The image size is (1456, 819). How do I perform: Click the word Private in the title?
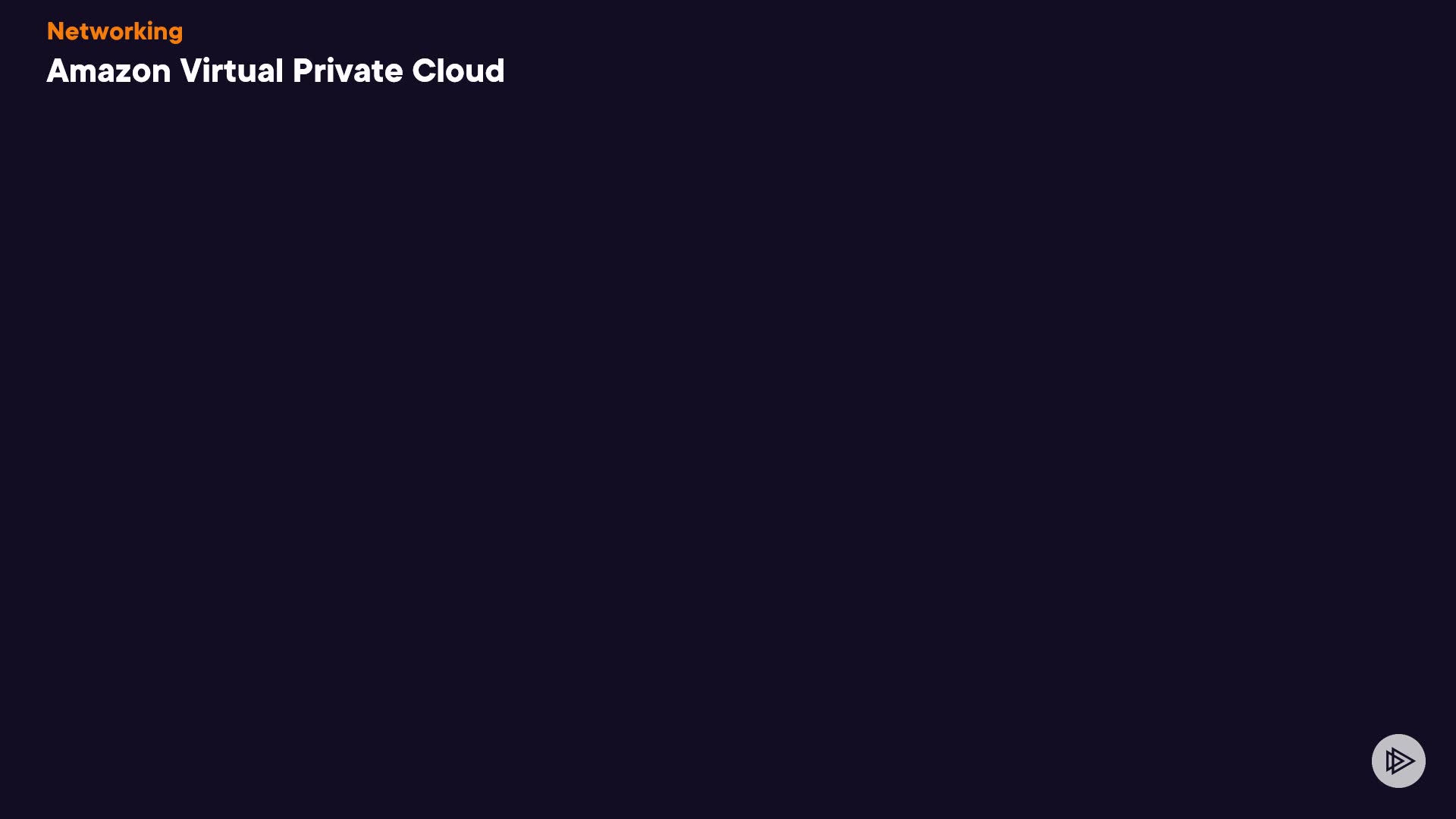(347, 71)
